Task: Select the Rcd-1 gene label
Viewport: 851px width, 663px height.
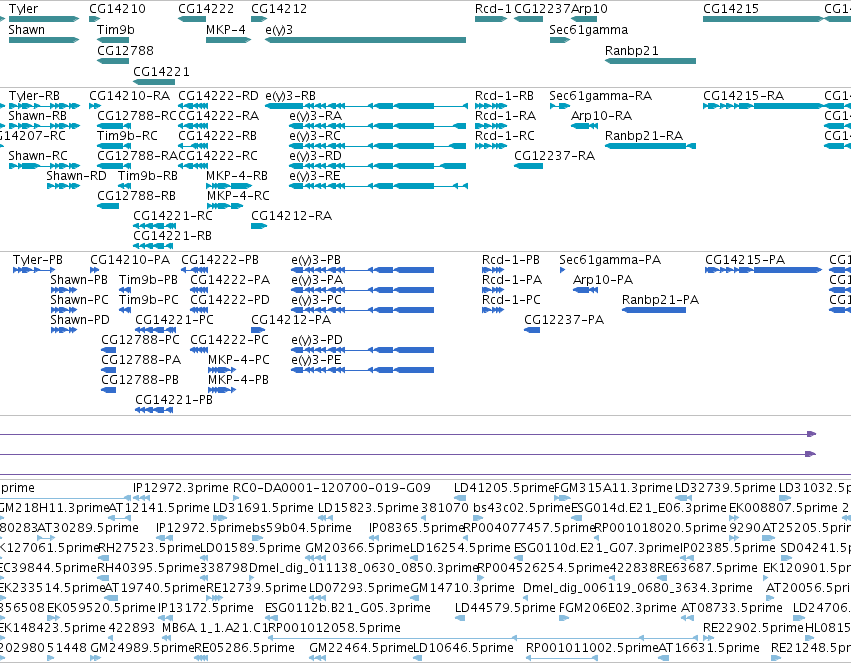Action: click(x=493, y=9)
